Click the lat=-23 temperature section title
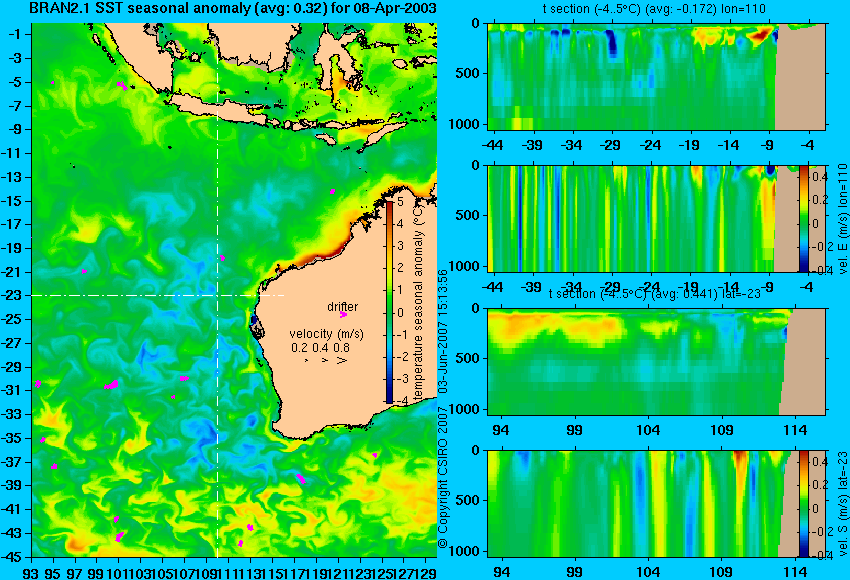Screen dimensions: 850x580 [x=654, y=294]
